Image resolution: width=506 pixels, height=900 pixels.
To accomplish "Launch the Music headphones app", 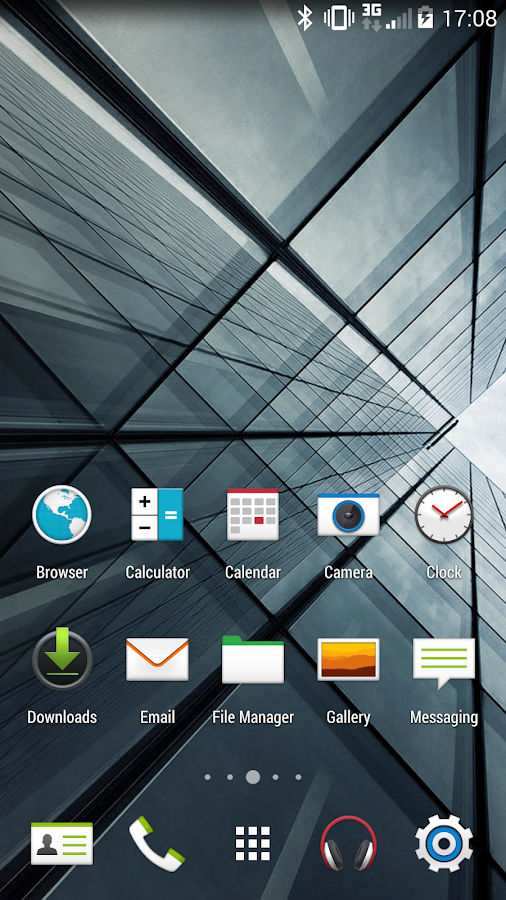I will tap(348, 844).
